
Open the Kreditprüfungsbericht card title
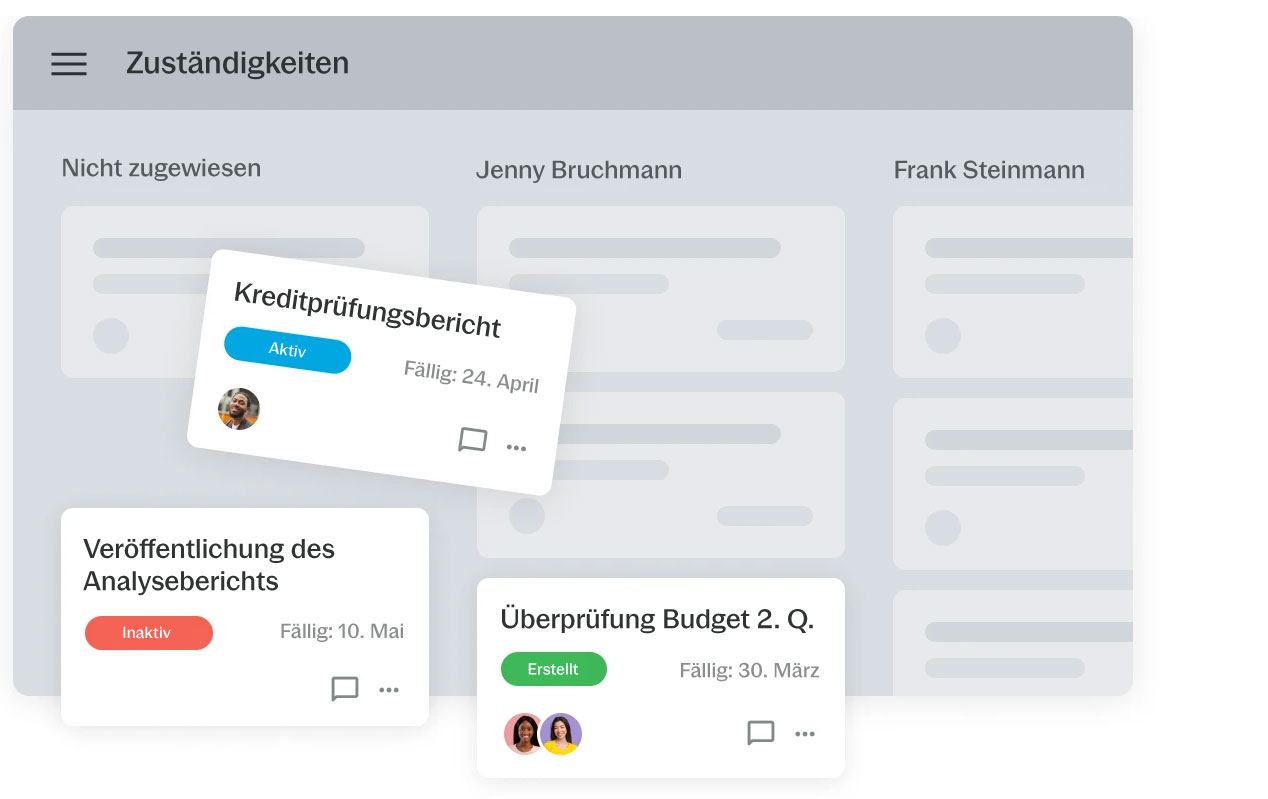pyautogui.click(x=367, y=309)
